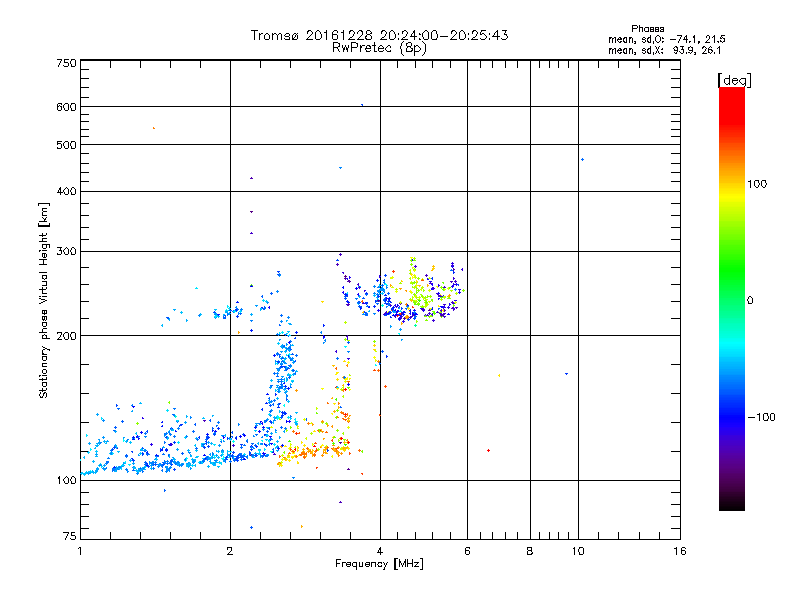Click the y-axis label '600'
Screen dimensions: 800x600
click(x=66, y=107)
